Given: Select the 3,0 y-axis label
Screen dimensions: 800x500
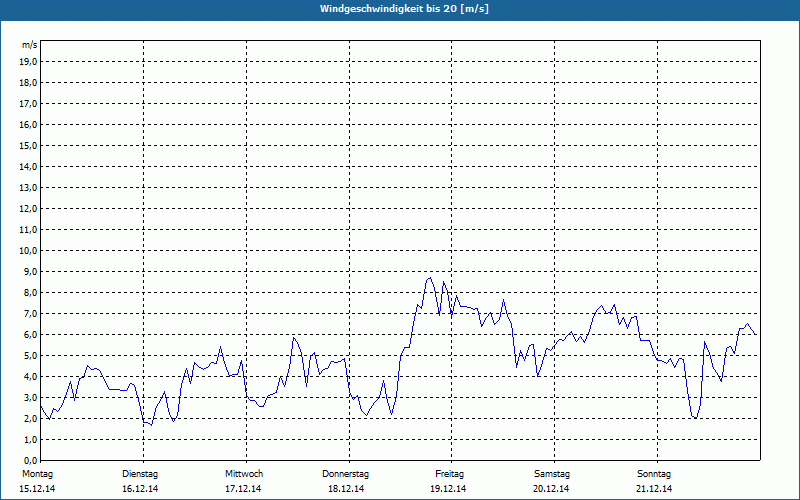Looking at the screenshot, I should click(x=30, y=397).
